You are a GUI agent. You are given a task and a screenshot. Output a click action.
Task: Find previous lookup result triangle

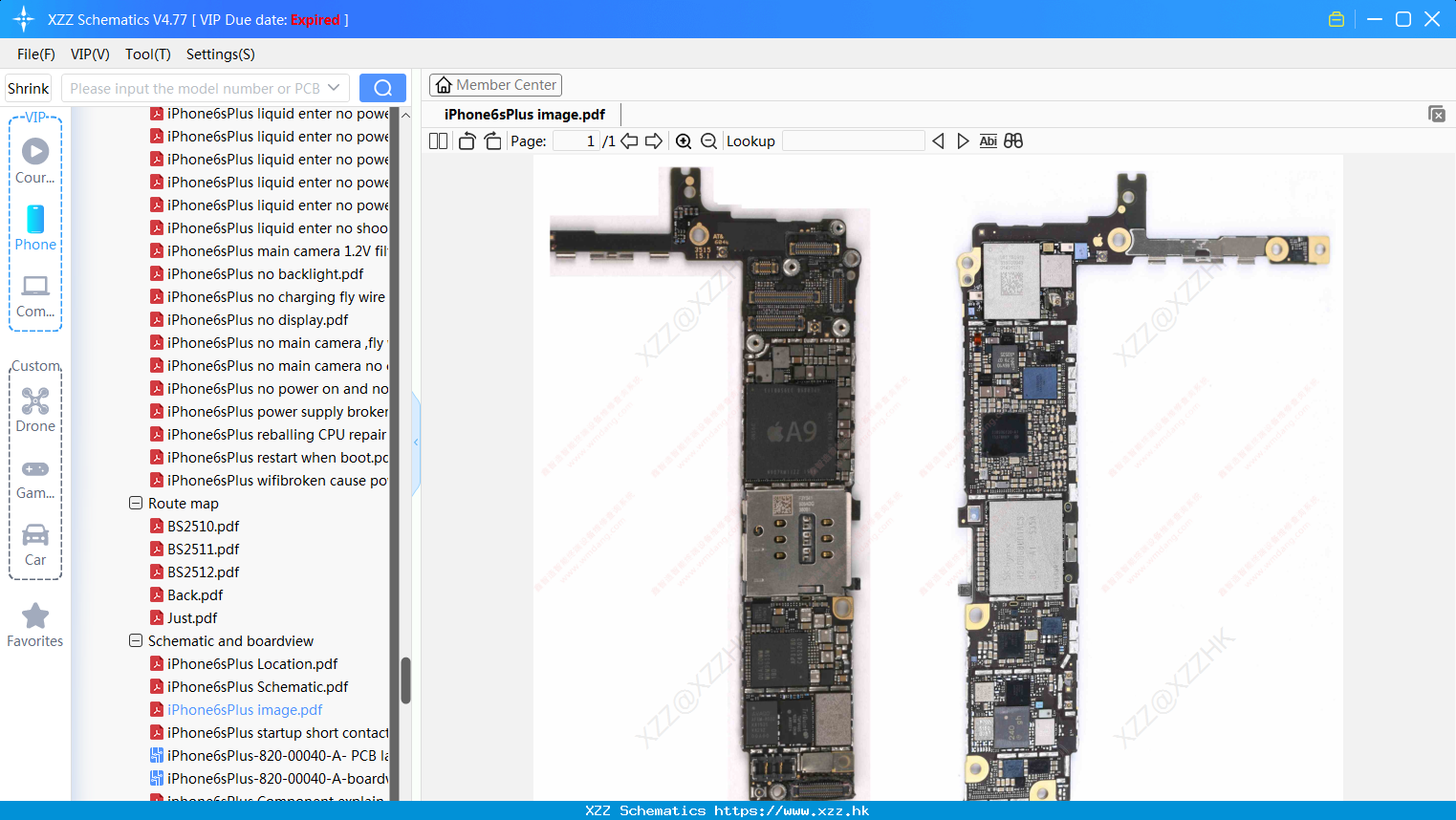click(938, 141)
